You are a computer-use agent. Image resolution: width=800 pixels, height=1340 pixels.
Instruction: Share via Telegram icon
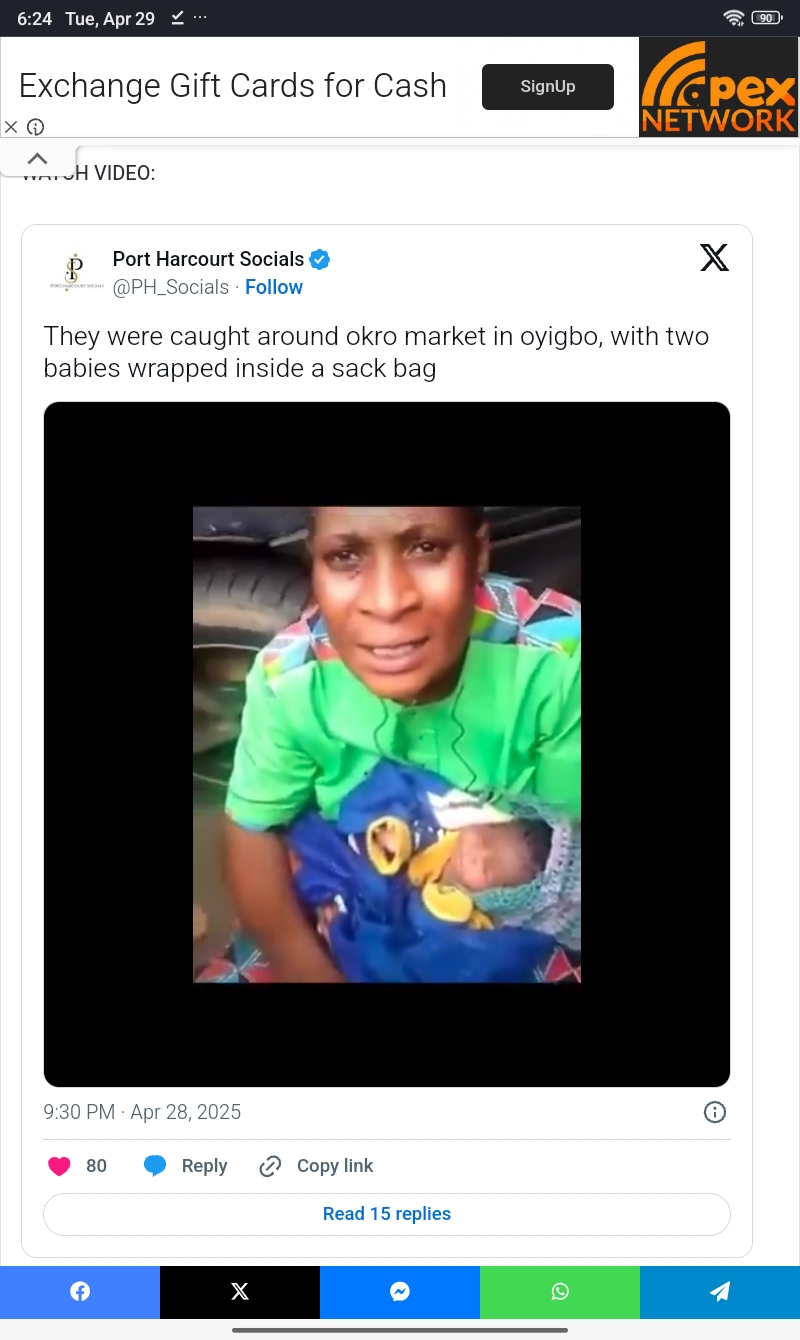tap(720, 1292)
